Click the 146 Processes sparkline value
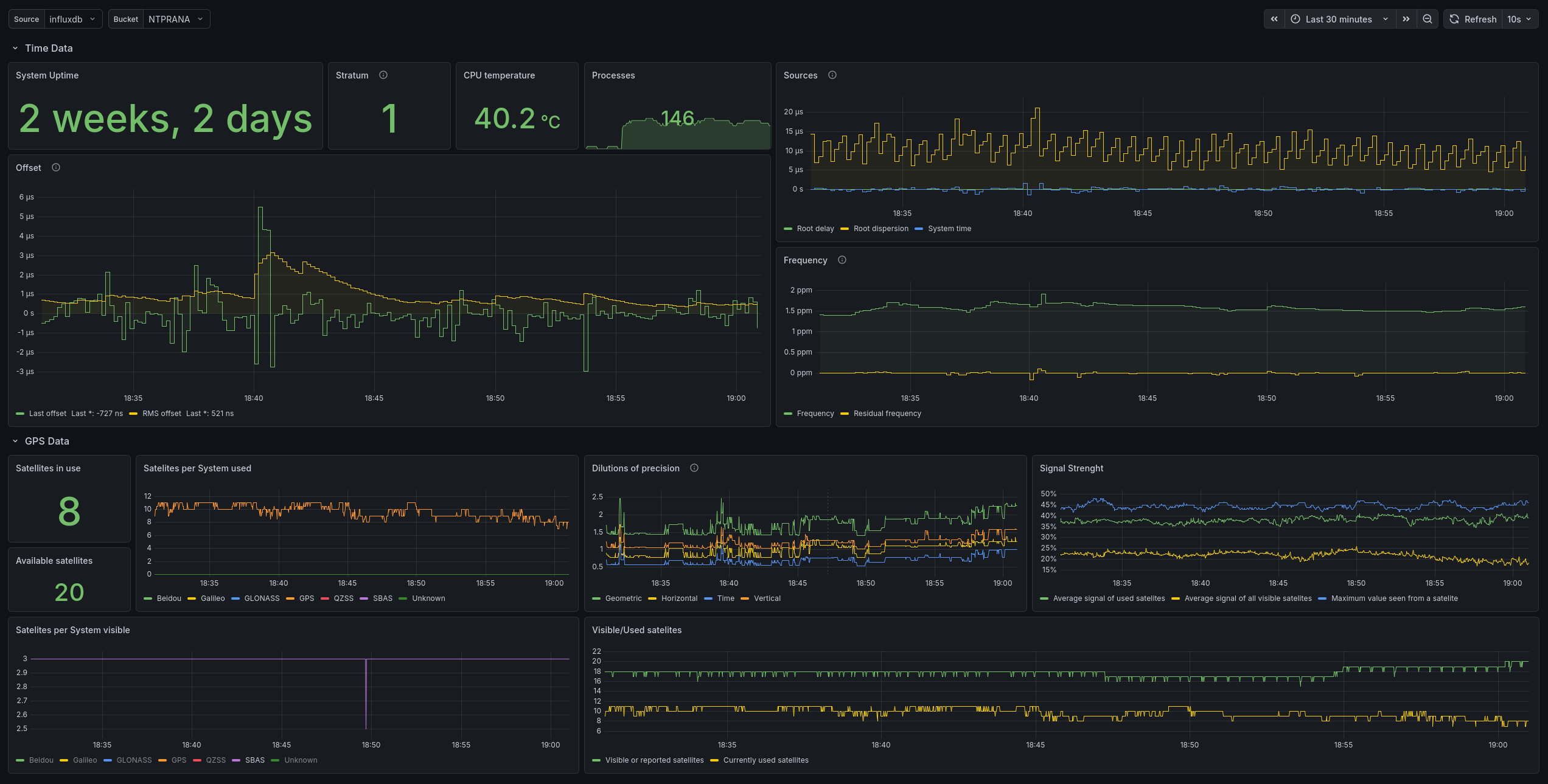 click(x=677, y=118)
